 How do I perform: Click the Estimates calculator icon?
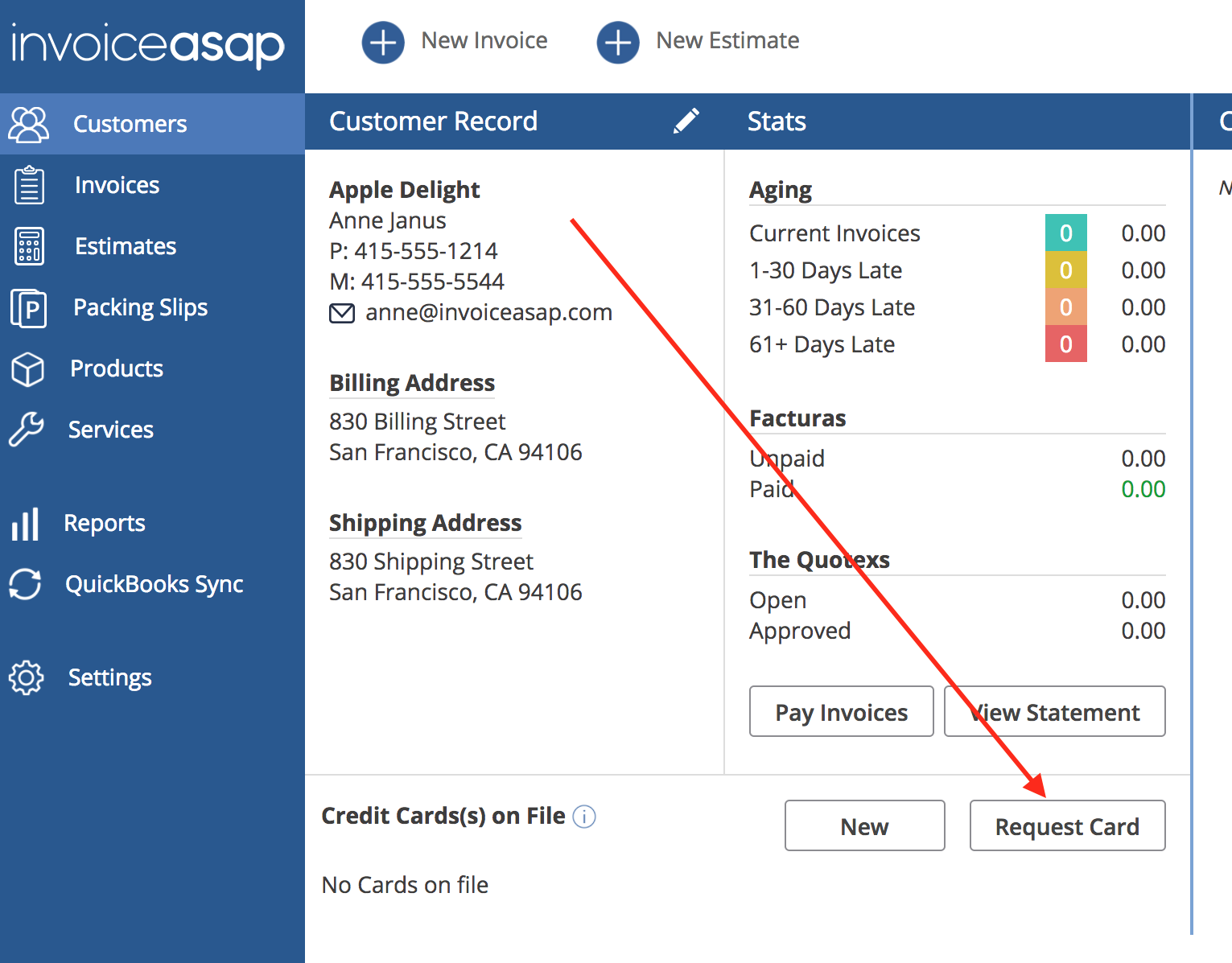pyautogui.click(x=30, y=246)
